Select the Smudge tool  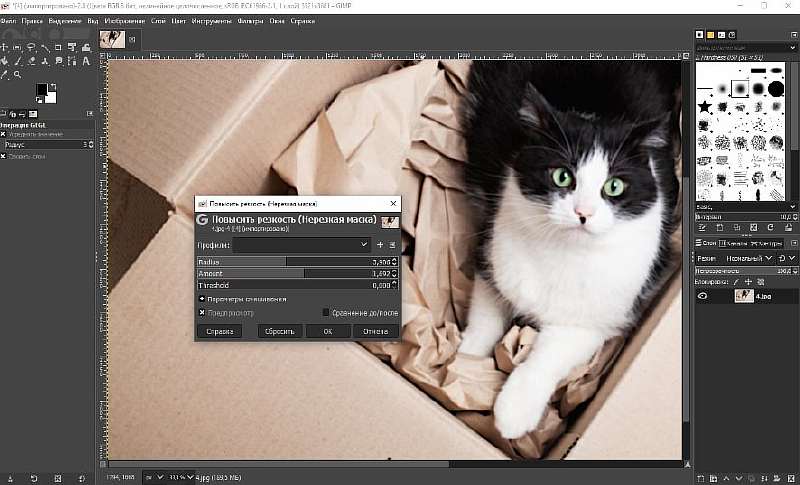(x=59, y=61)
